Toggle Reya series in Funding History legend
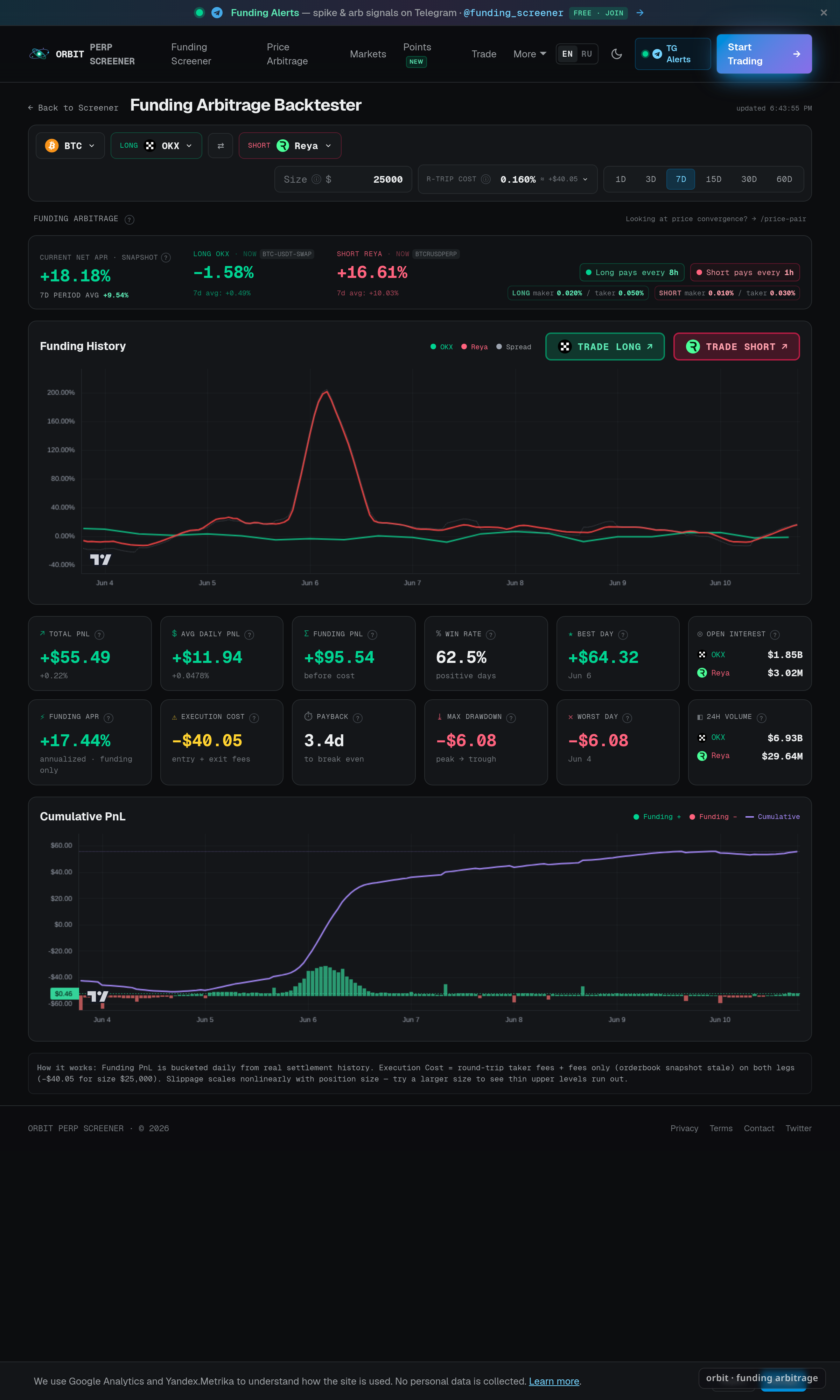This screenshot has width=840, height=1400. (x=474, y=347)
